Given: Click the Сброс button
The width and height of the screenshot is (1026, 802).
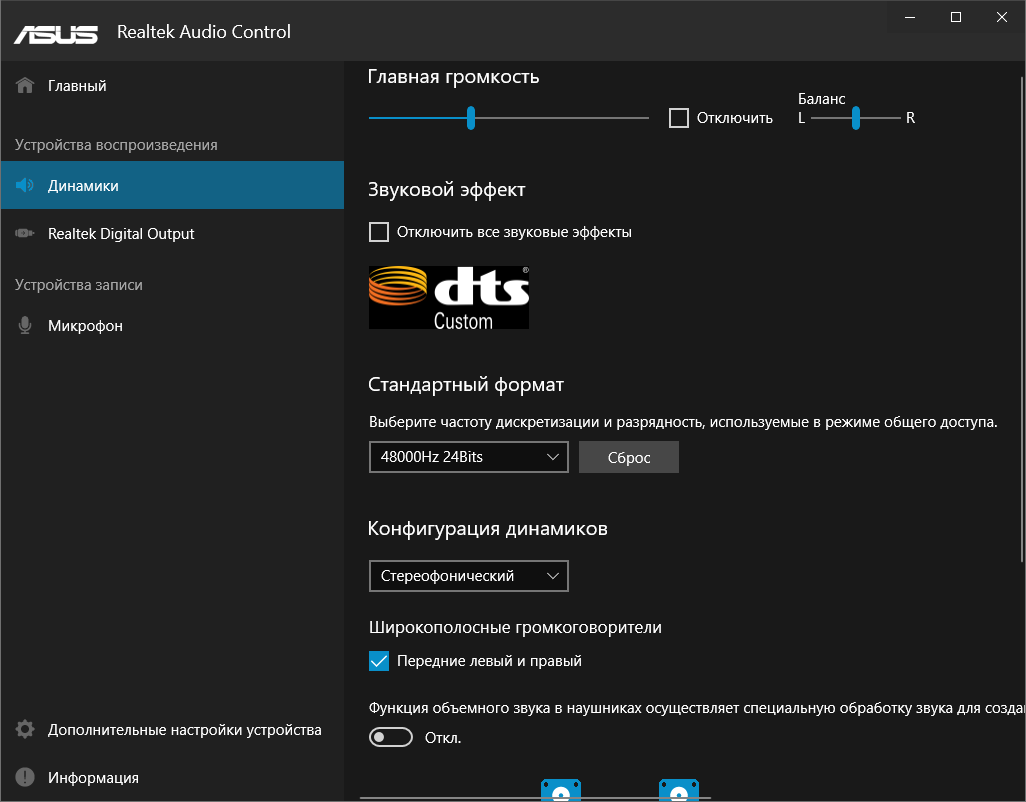Looking at the screenshot, I should [629, 457].
